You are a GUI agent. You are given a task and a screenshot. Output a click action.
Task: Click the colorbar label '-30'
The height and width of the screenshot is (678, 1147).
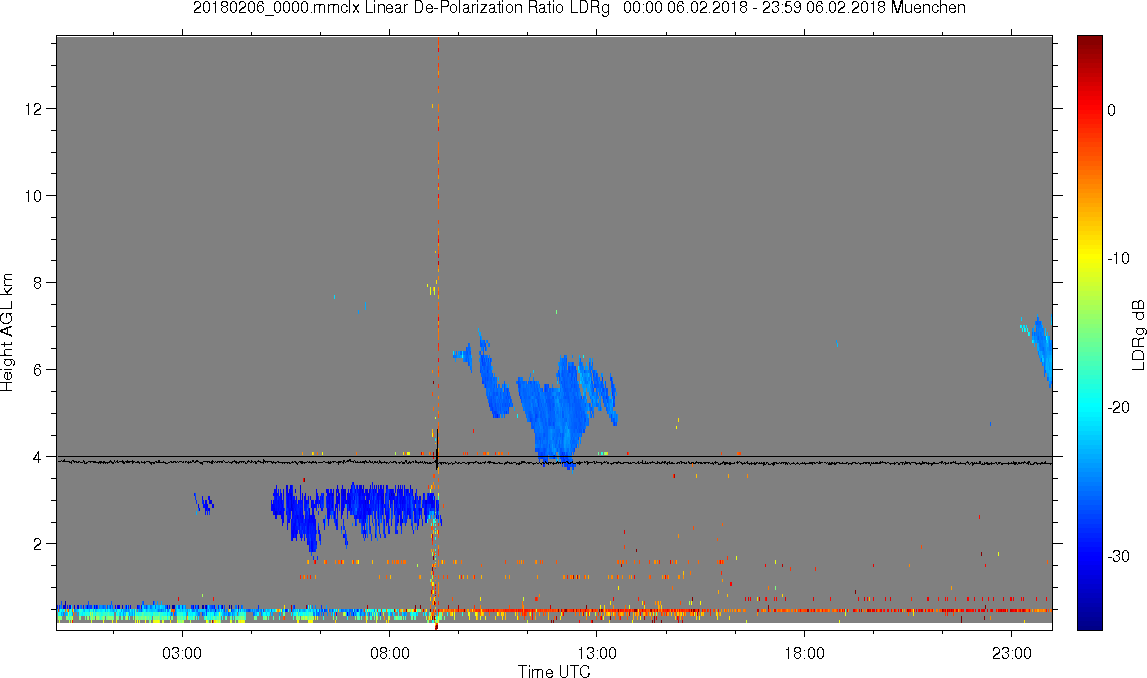coord(1118,557)
